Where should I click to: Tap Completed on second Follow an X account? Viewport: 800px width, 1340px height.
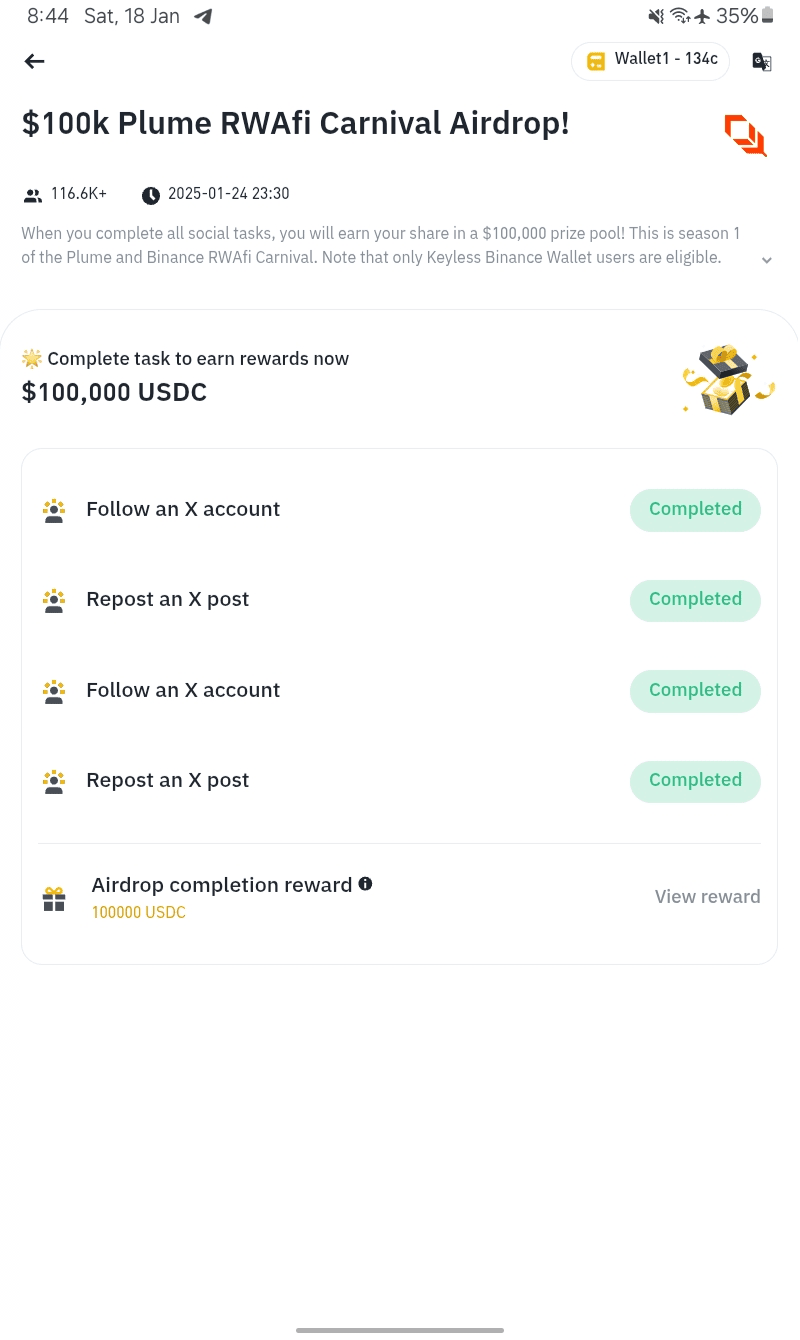[x=695, y=691]
